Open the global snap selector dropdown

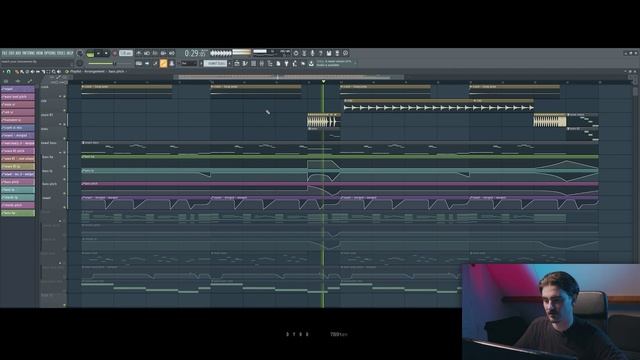188,64
